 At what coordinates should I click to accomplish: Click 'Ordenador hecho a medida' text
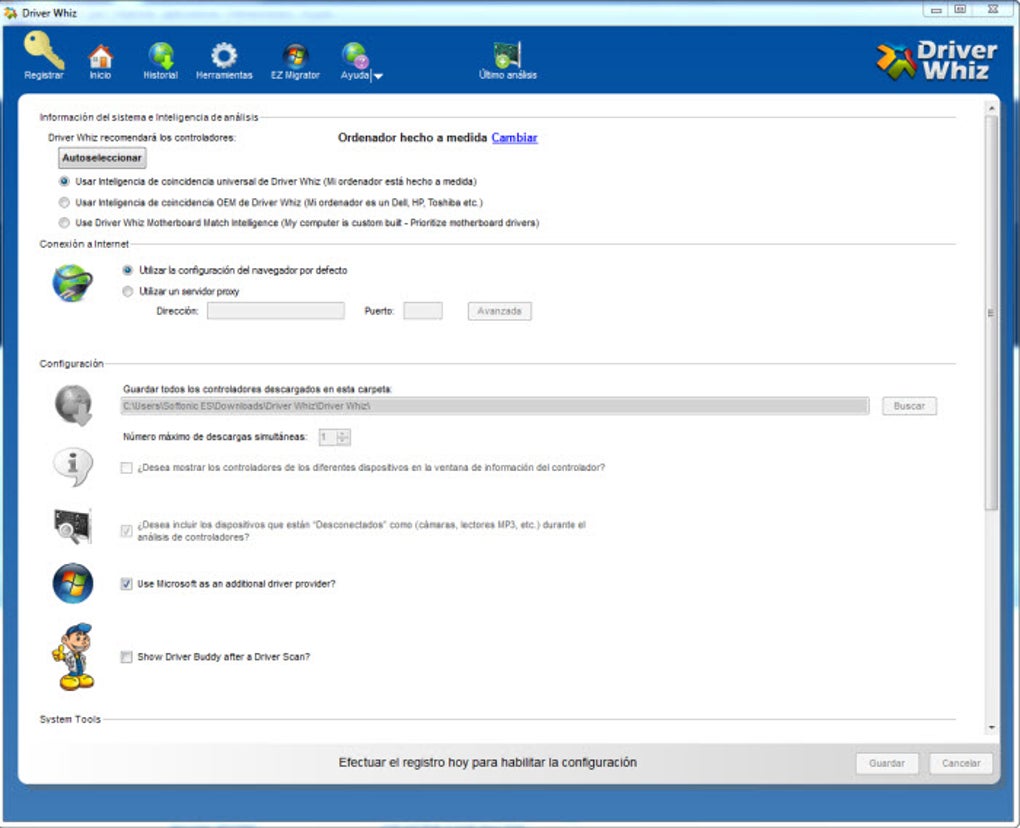(412, 137)
